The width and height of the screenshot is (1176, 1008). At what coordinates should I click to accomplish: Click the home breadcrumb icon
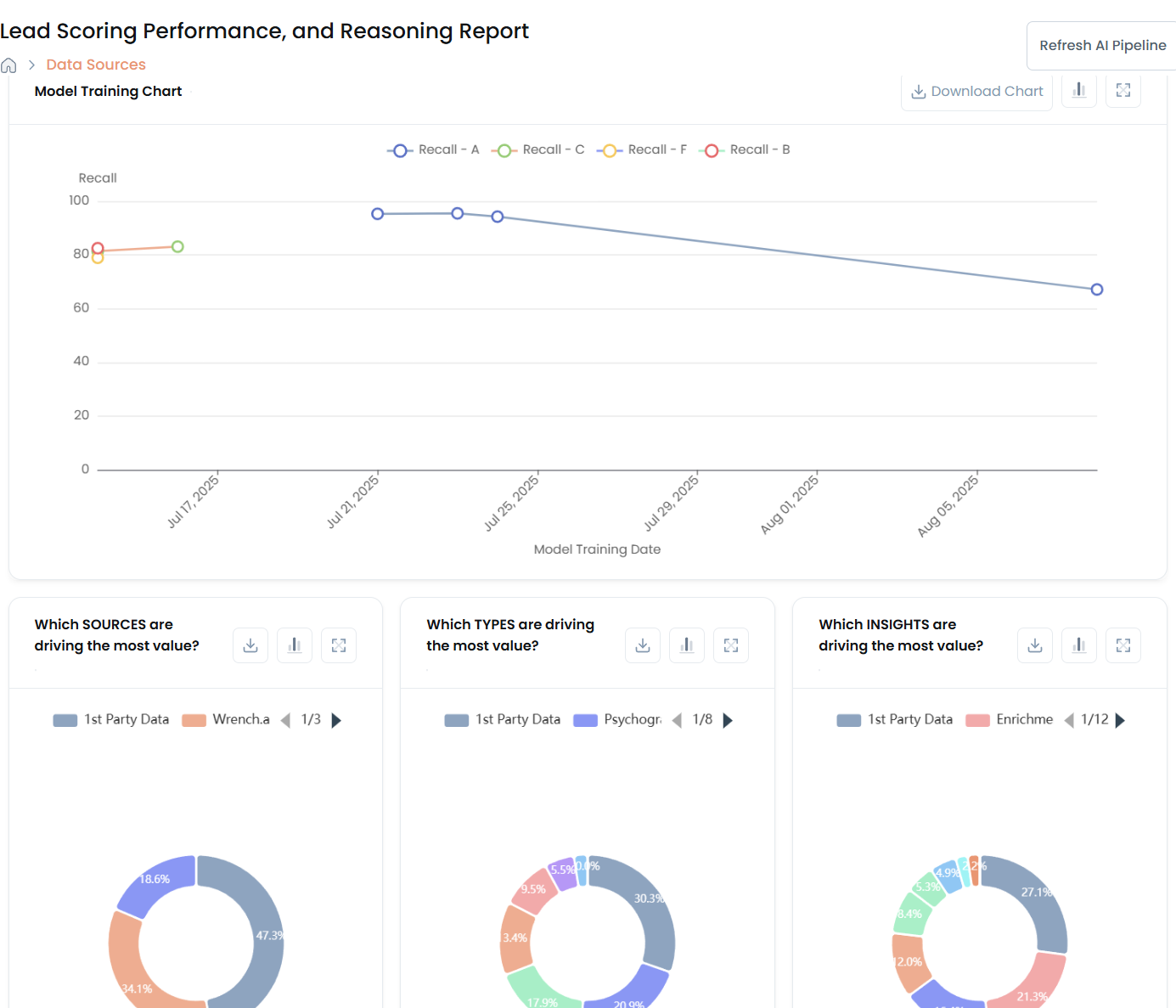click(8, 65)
